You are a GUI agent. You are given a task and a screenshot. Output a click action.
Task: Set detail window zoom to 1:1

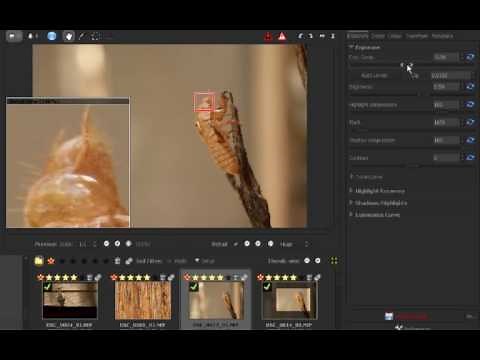(271, 244)
